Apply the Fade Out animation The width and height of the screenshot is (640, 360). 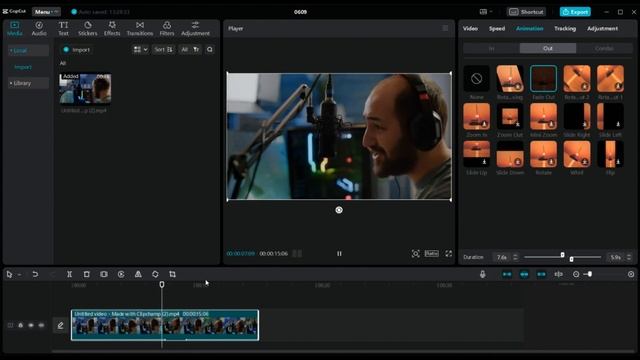[x=543, y=79]
